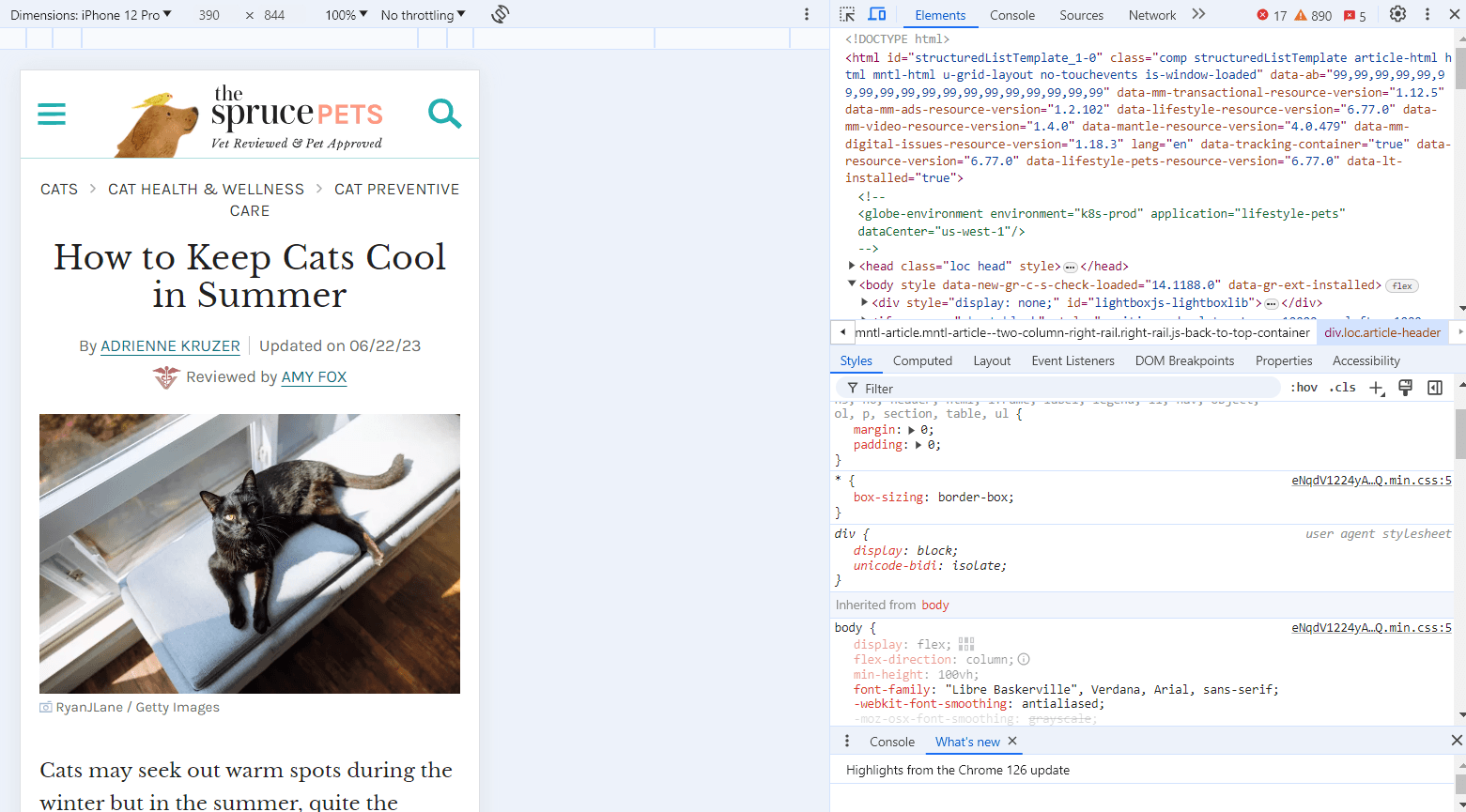1466x812 pixels.
Task: Open the Accessibility tab
Action: [x=1366, y=360]
